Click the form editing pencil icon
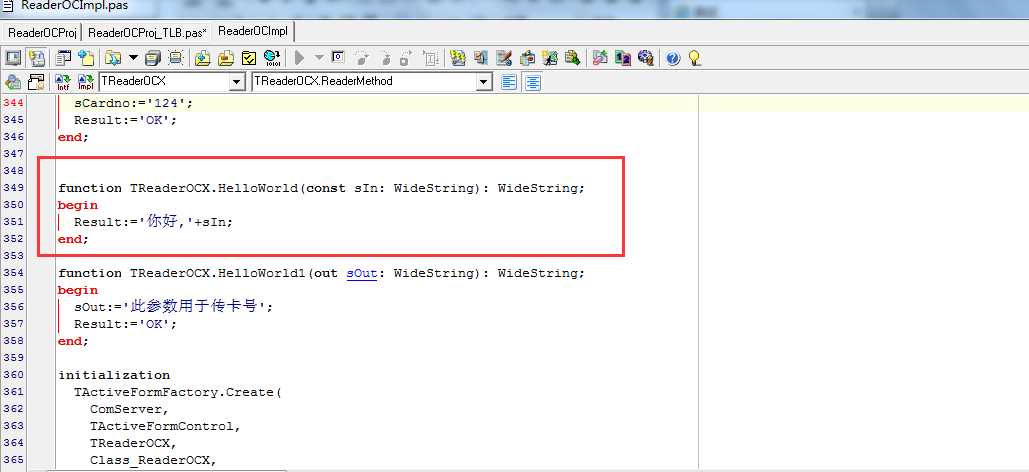 504,58
